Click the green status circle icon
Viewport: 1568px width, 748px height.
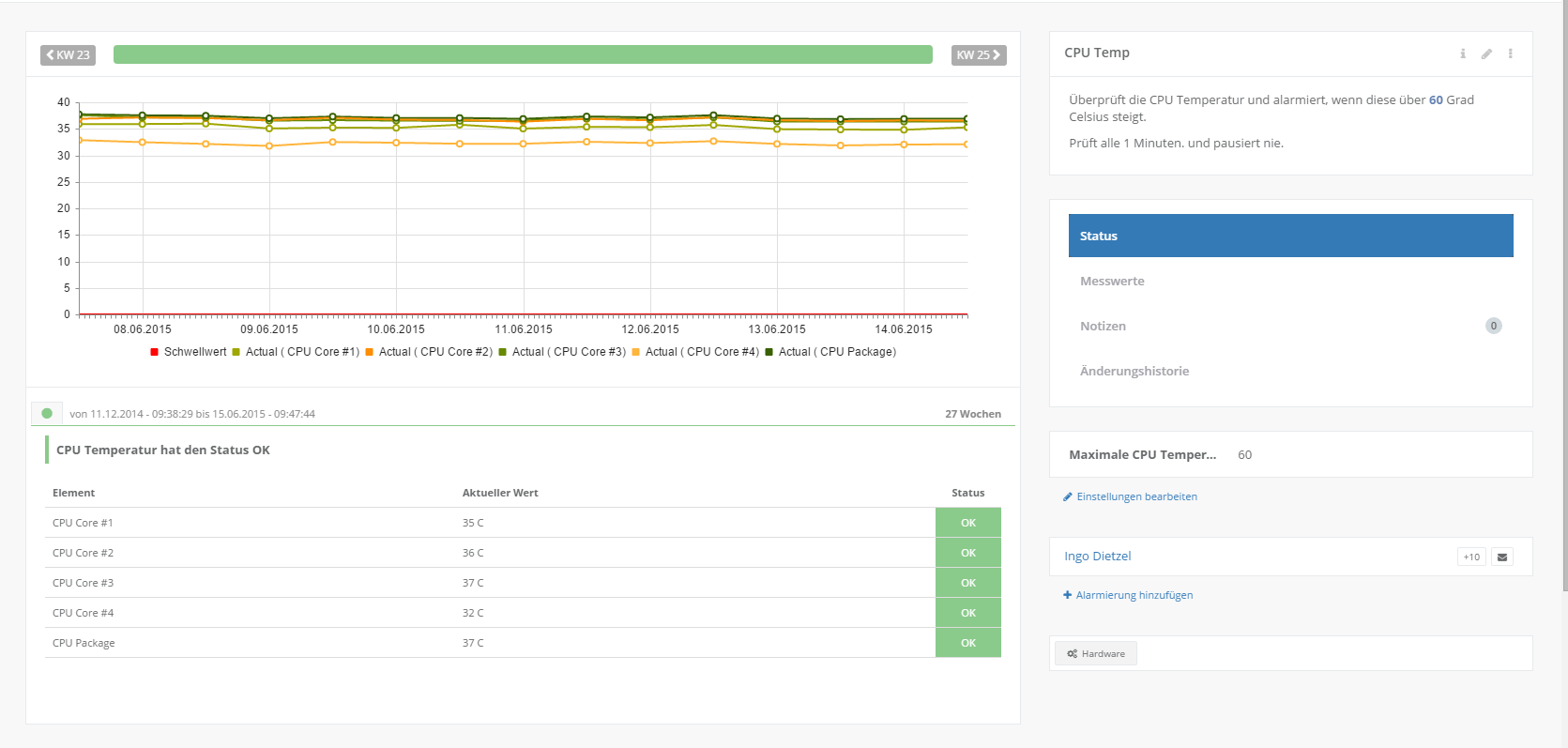click(47, 413)
